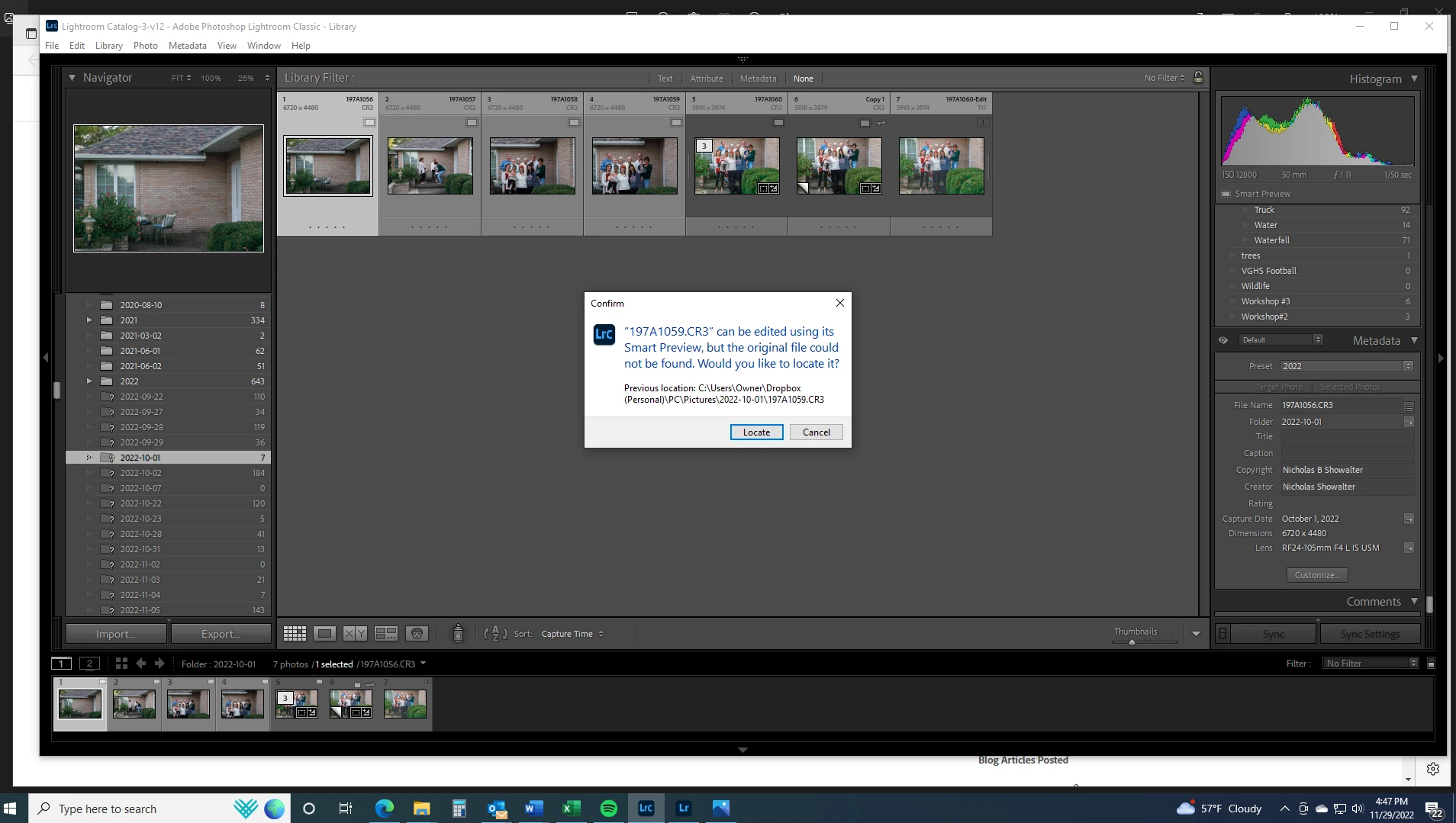The image size is (1456, 823).
Task: Expand the 2021 folder
Action: pos(89,320)
